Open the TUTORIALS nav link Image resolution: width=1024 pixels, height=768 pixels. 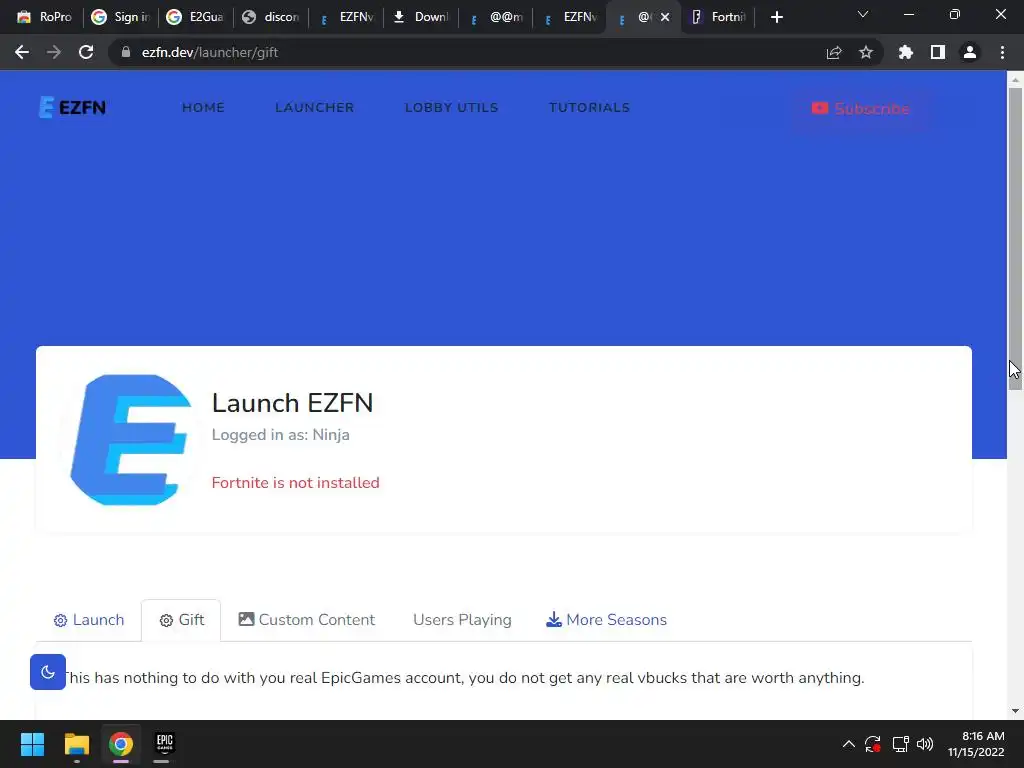(589, 108)
